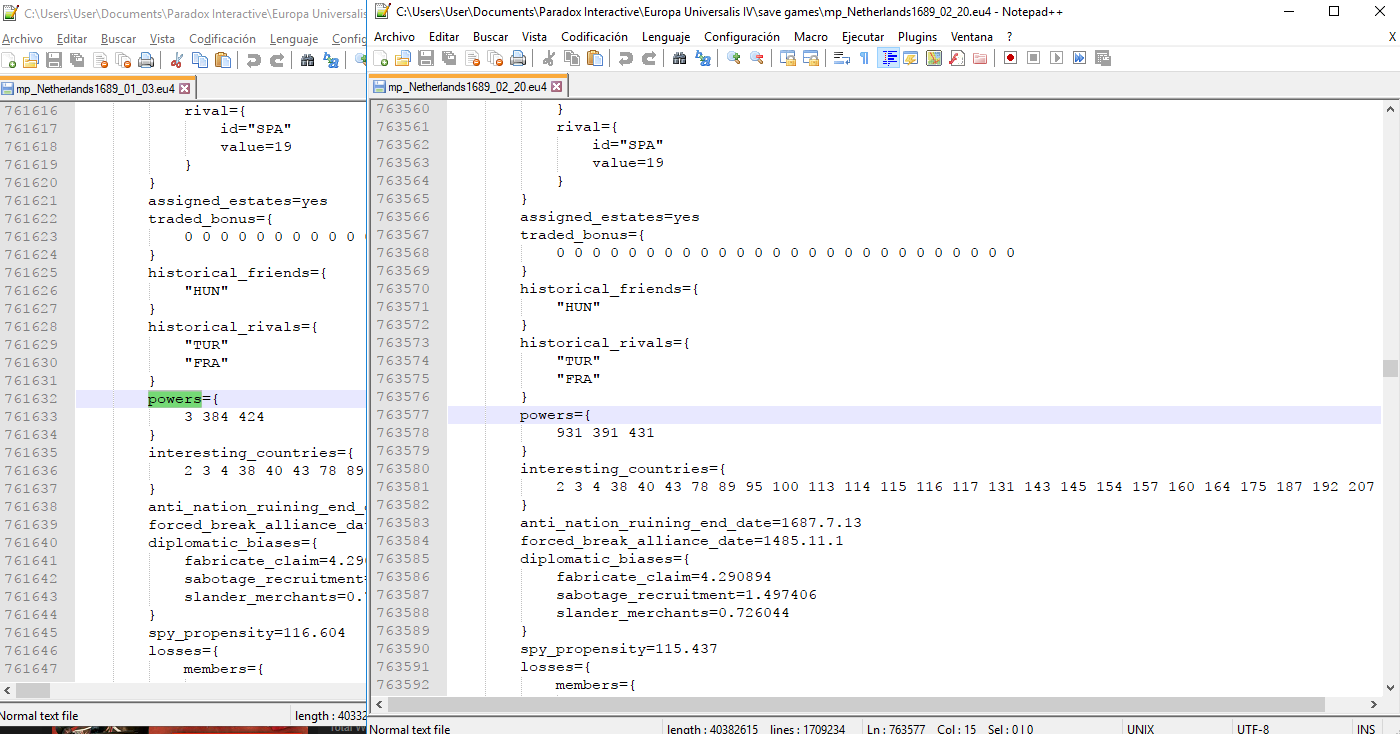The image size is (1400, 734).
Task: Click the right window vertical scrollbar thumb
Action: tap(1390, 368)
